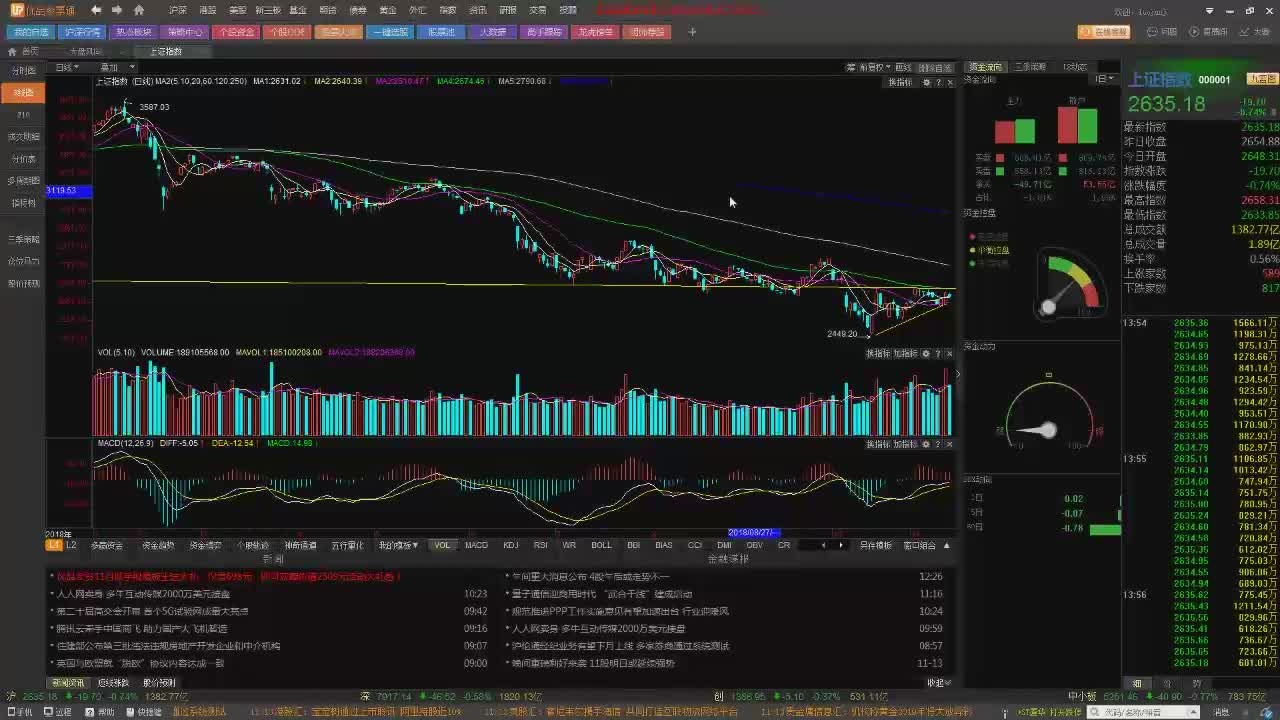Click the 龙虎榜单 button
Viewport: 1280px width, 720px height.
tap(596, 32)
